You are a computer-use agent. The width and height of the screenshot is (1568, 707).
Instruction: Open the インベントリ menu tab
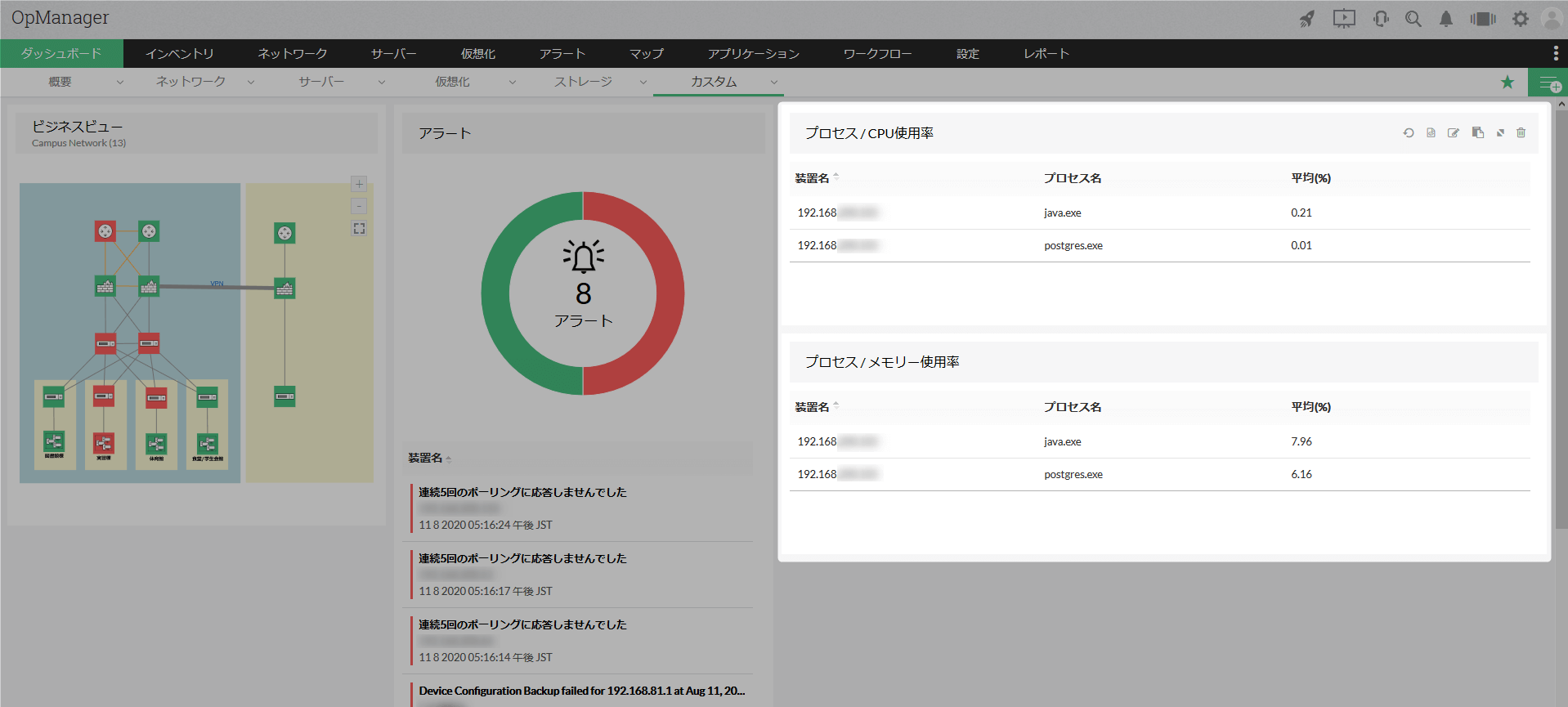tap(180, 54)
